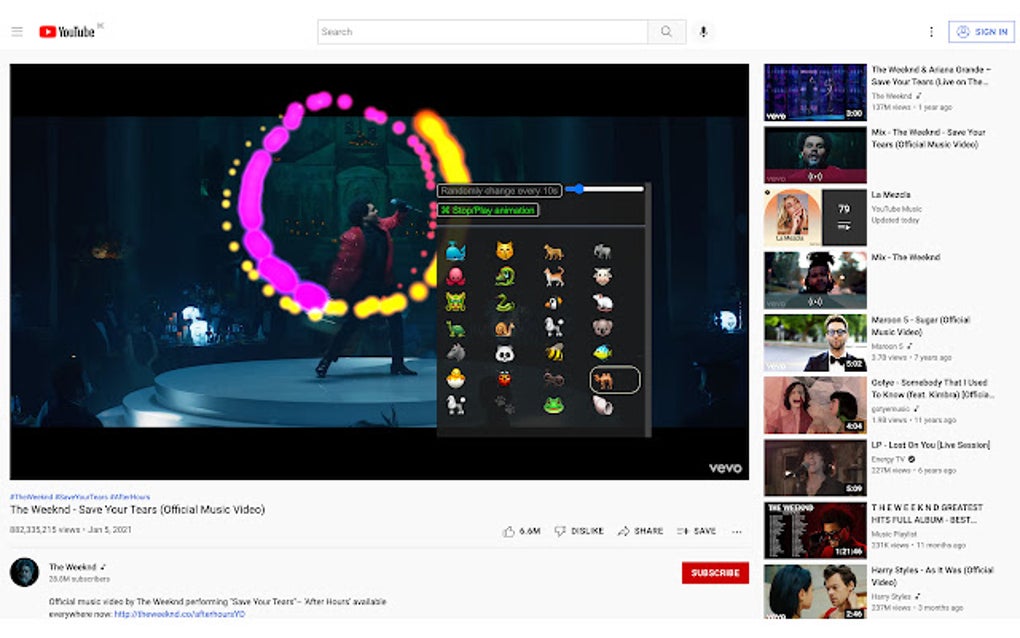Viewport: 1020px width, 638px height.
Task: Open the YouTube hamburger menu
Action: click(17, 31)
